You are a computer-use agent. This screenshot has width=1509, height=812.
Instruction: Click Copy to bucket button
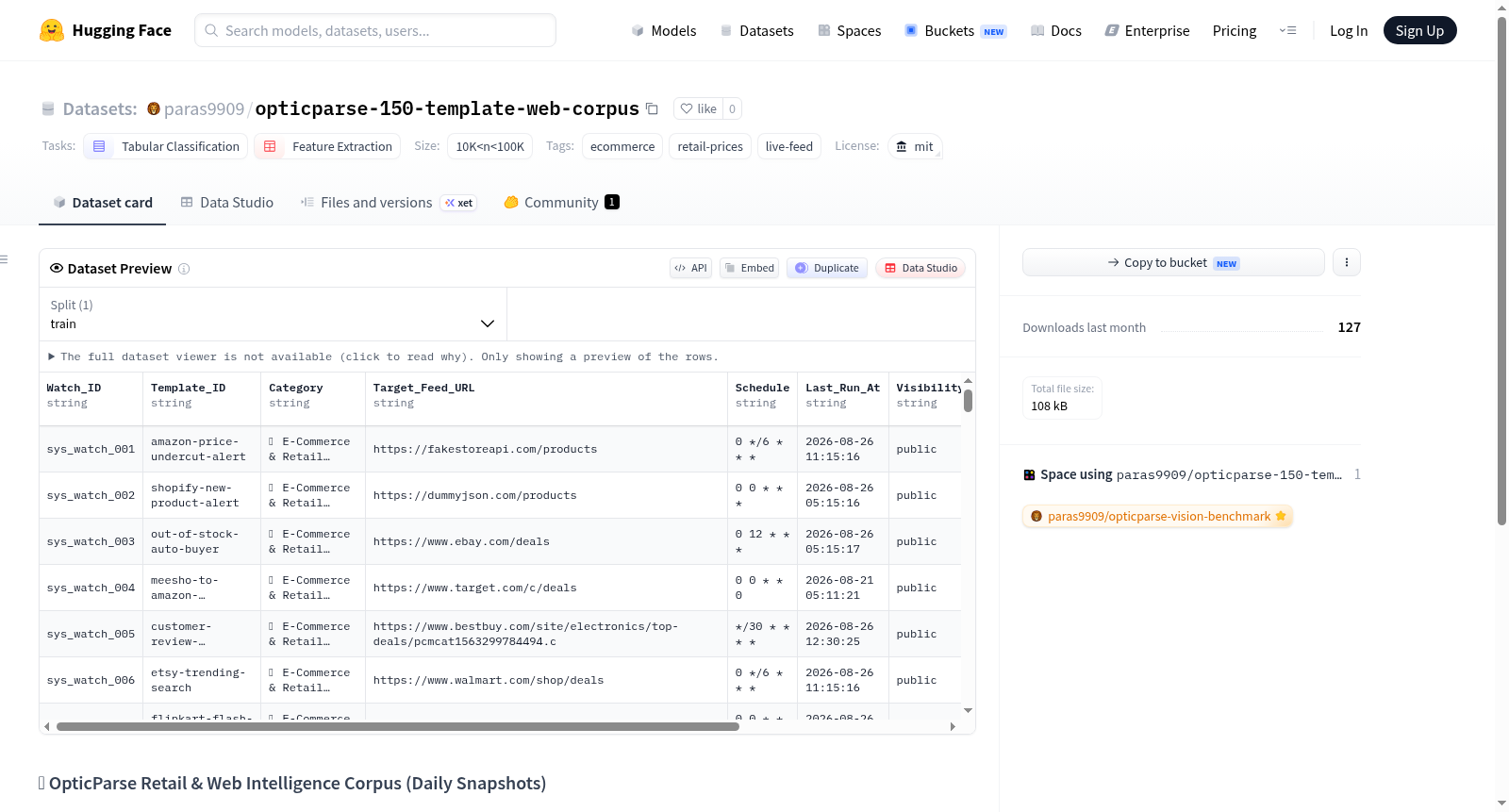click(1173, 262)
